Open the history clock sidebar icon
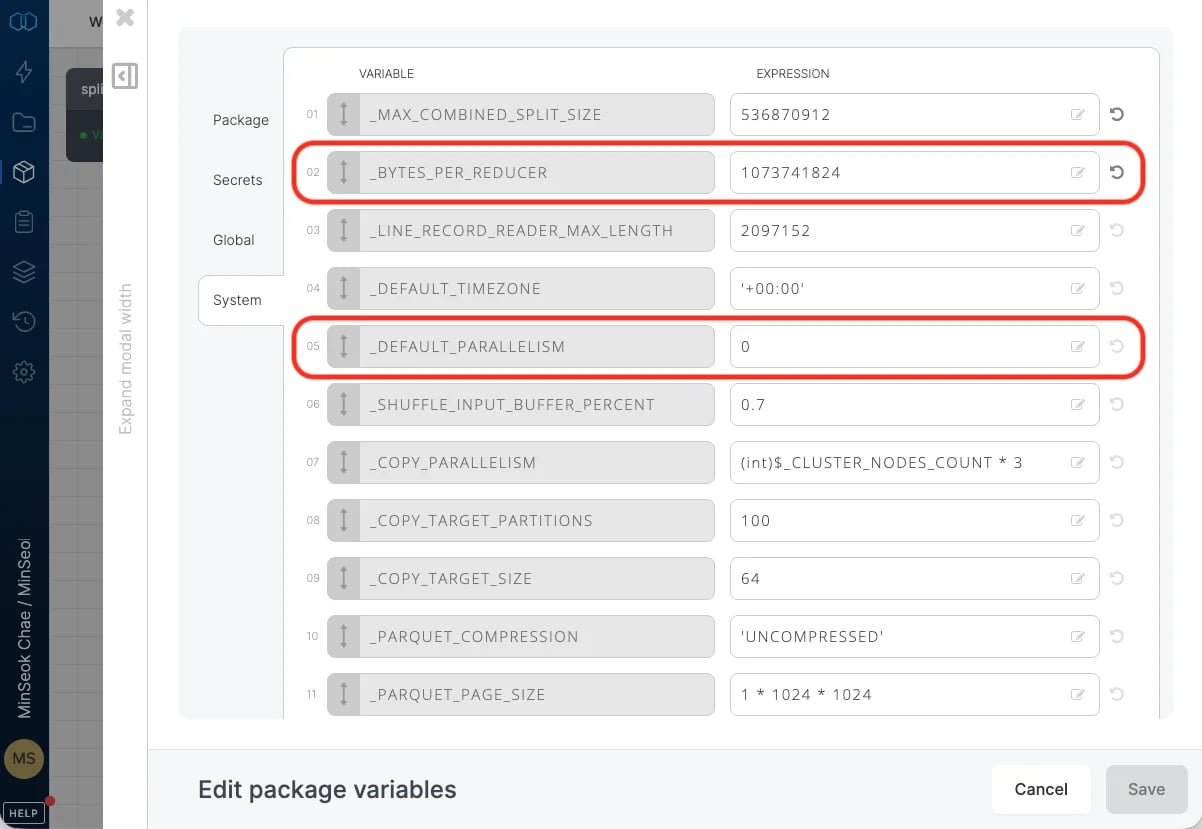This screenshot has width=1202, height=829. click(x=24, y=322)
